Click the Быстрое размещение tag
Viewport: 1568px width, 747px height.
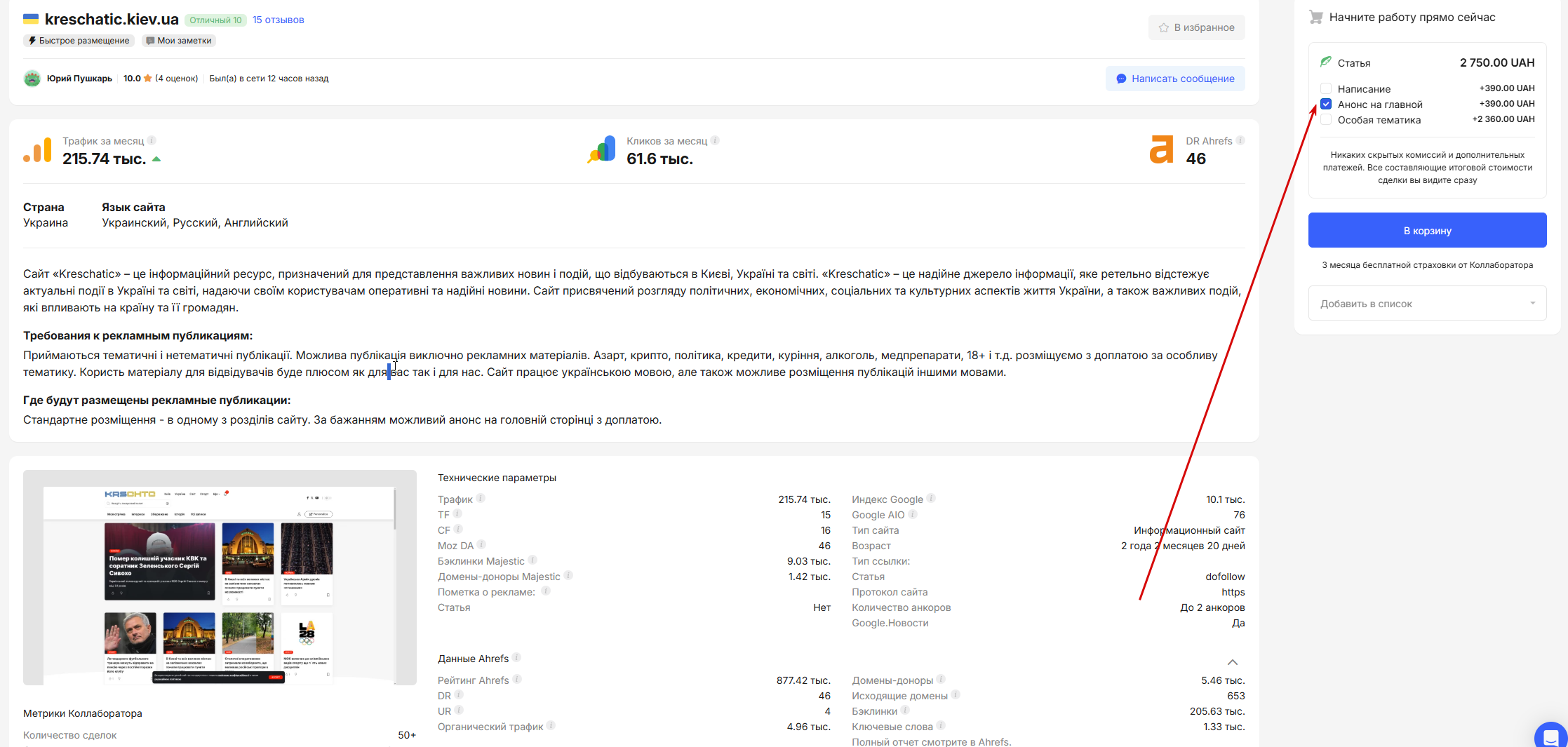[x=79, y=41]
